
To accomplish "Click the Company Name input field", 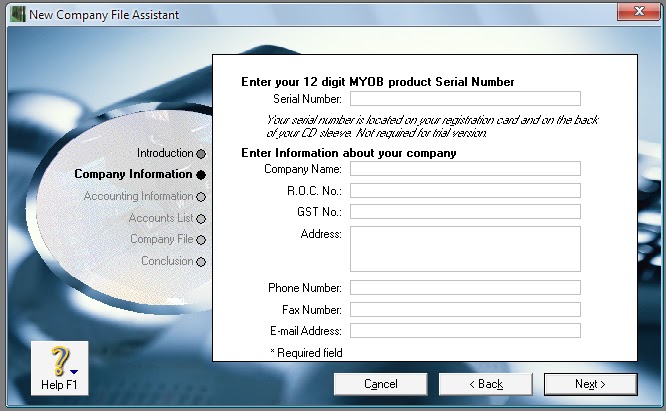I will (x=465, y=169).
